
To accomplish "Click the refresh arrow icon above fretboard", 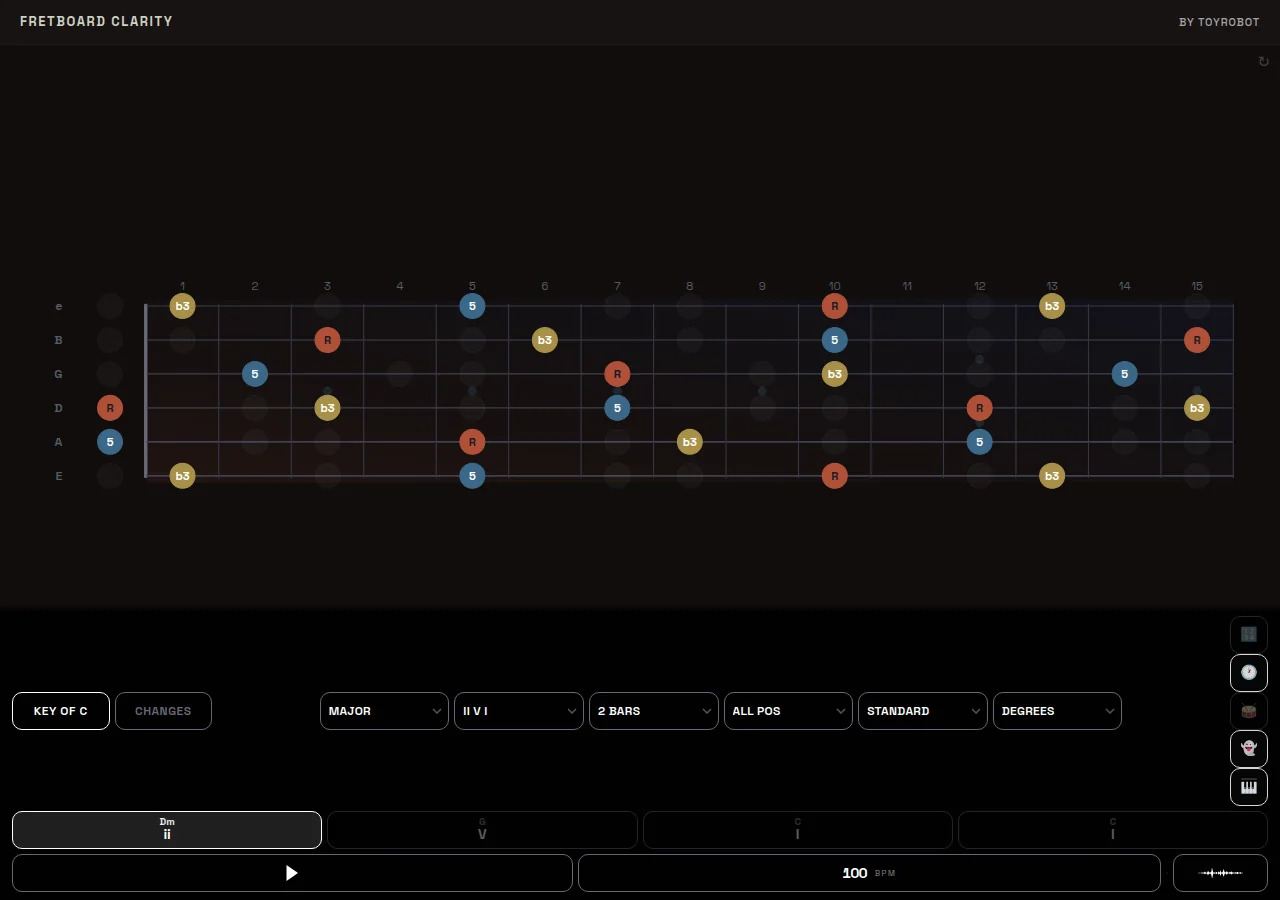I will point(1263,62).
